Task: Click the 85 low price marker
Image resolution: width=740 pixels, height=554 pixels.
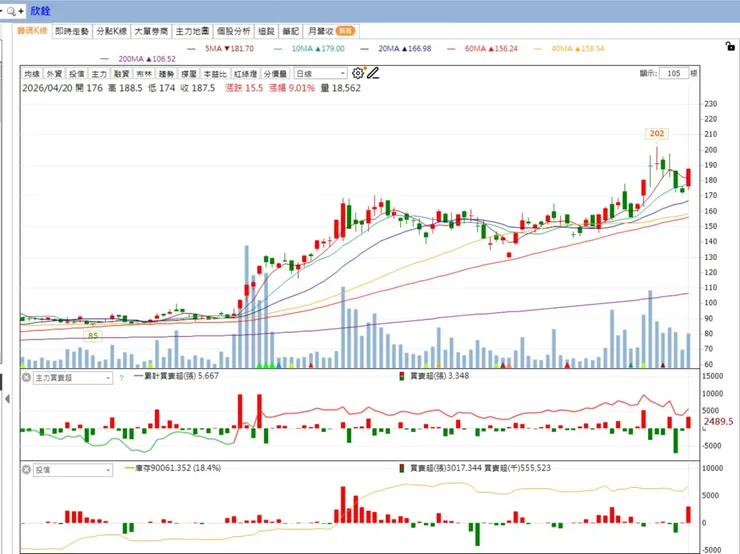Action: coord(93,336)
